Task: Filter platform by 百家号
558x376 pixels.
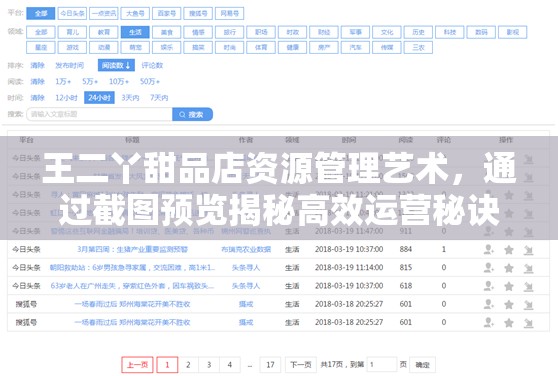Action: click(x=167, y=14)
